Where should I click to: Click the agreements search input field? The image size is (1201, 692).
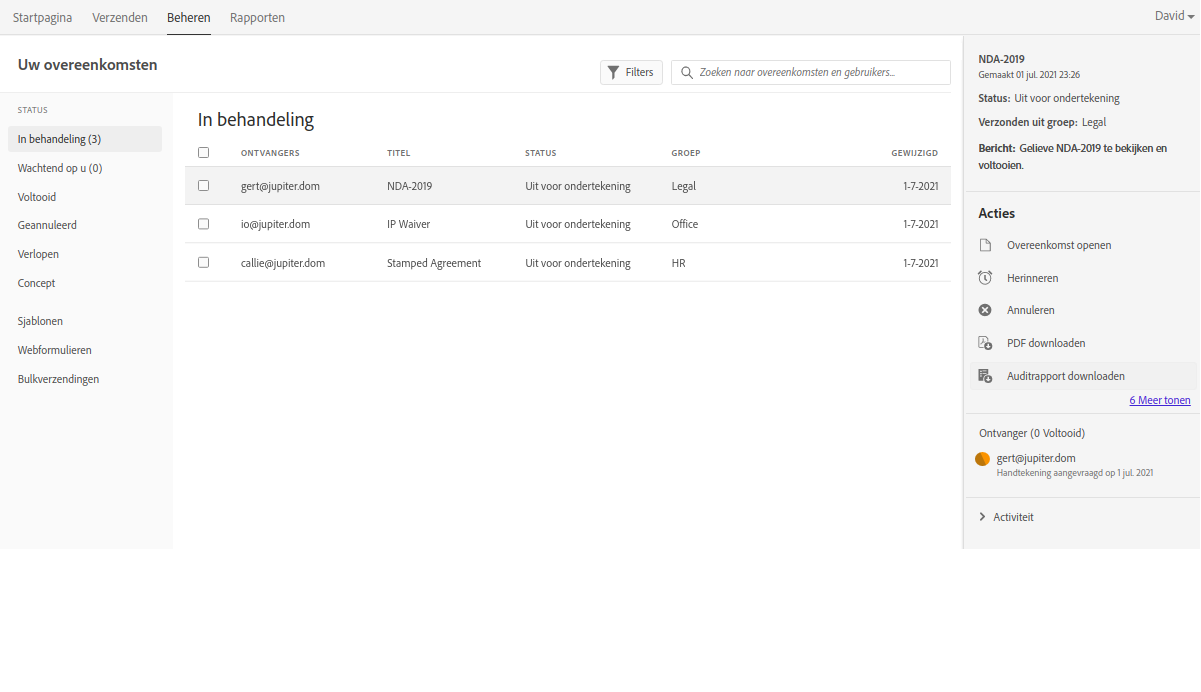point(820,72)
